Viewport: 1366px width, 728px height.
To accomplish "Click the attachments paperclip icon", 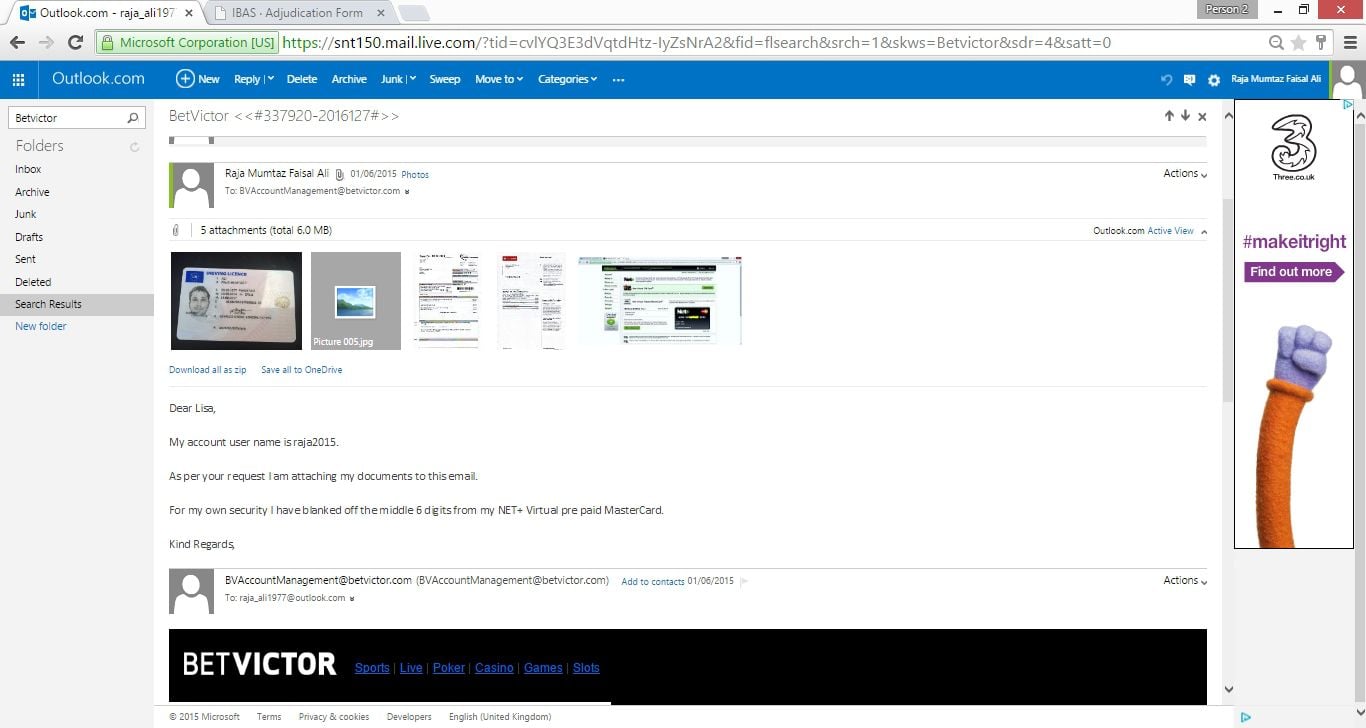I will (175, 230).
